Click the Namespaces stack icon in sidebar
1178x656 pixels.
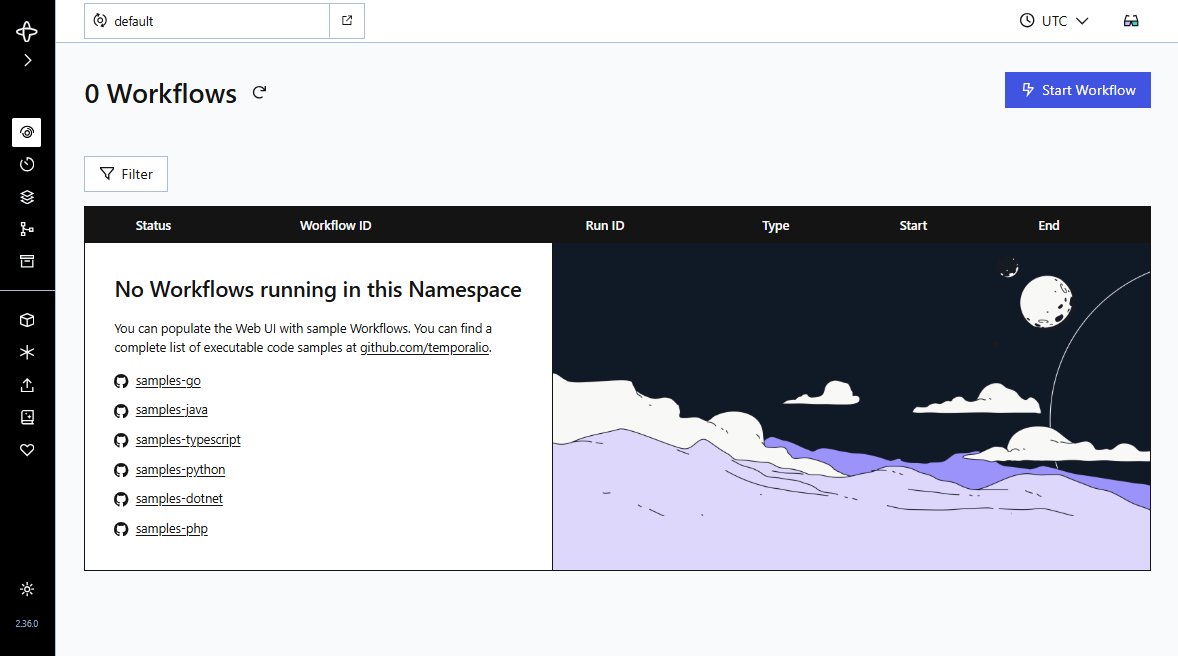pyautogui.click(x=27, y=196)
